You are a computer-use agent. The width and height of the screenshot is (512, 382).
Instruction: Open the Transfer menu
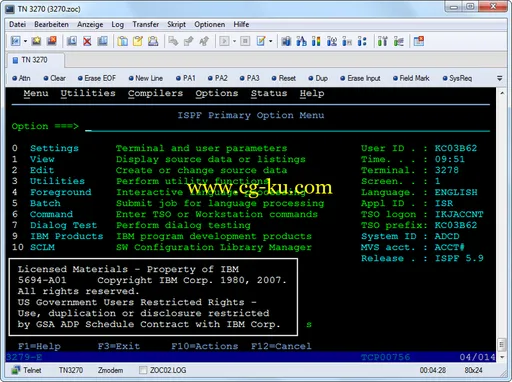tap(145, 24)
